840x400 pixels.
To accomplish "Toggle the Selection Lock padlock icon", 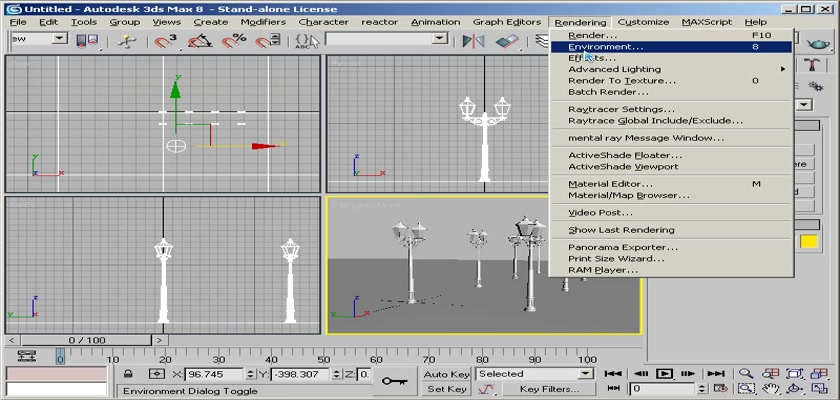I will pyautogui.click(x=128, y=374).
